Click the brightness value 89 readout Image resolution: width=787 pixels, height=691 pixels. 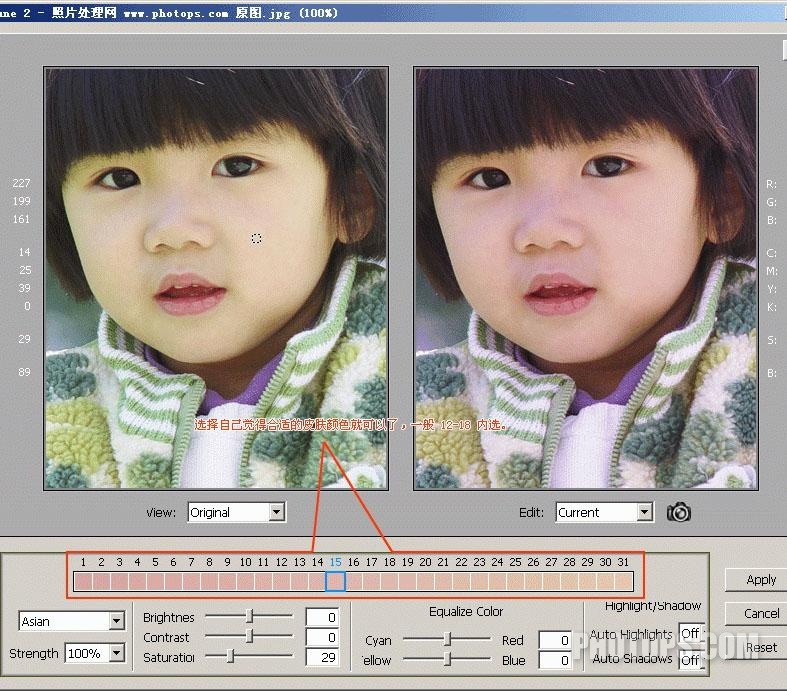click(x=24, y=372)
